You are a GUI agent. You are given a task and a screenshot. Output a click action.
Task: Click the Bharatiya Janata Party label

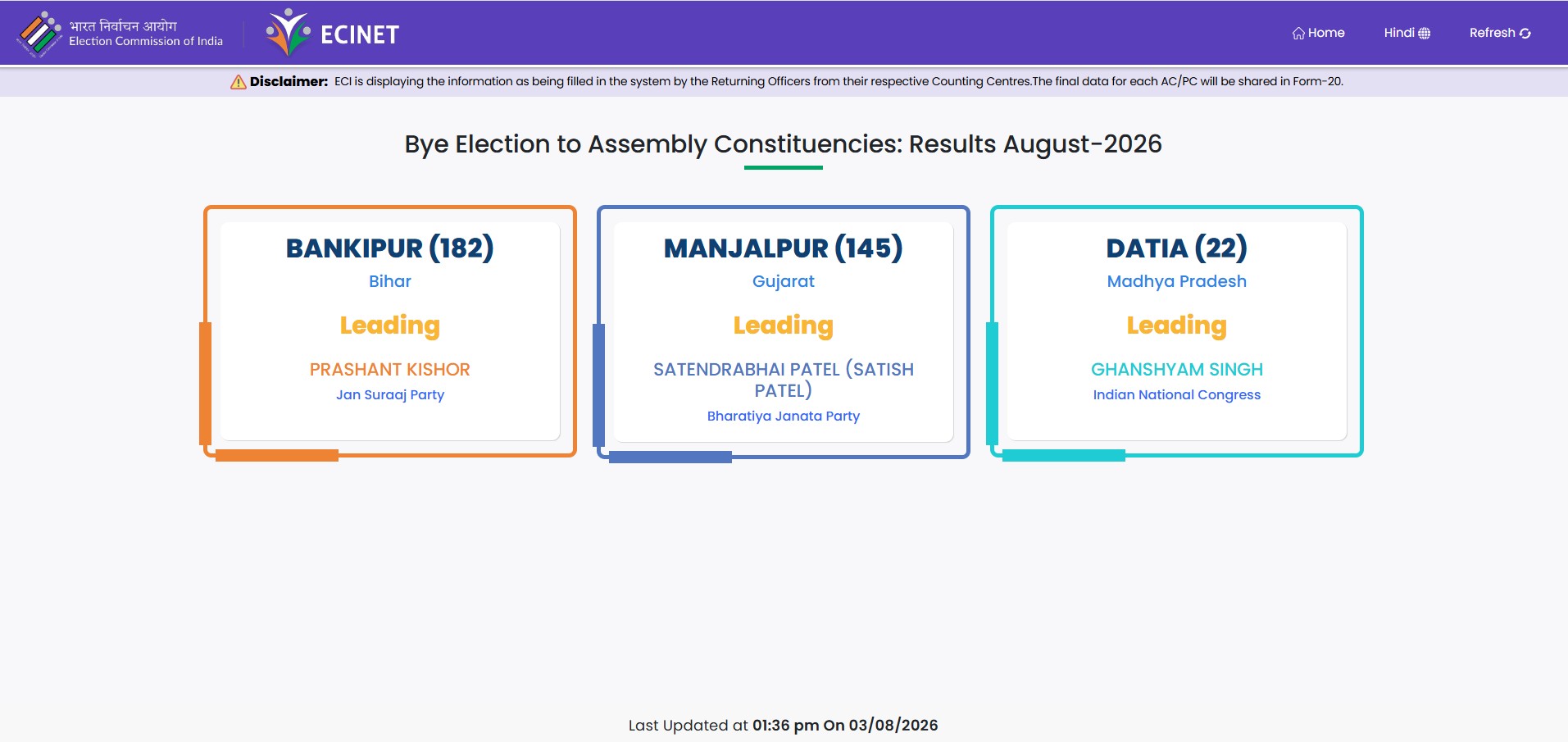pyautogui.click(x=784, y=417)
